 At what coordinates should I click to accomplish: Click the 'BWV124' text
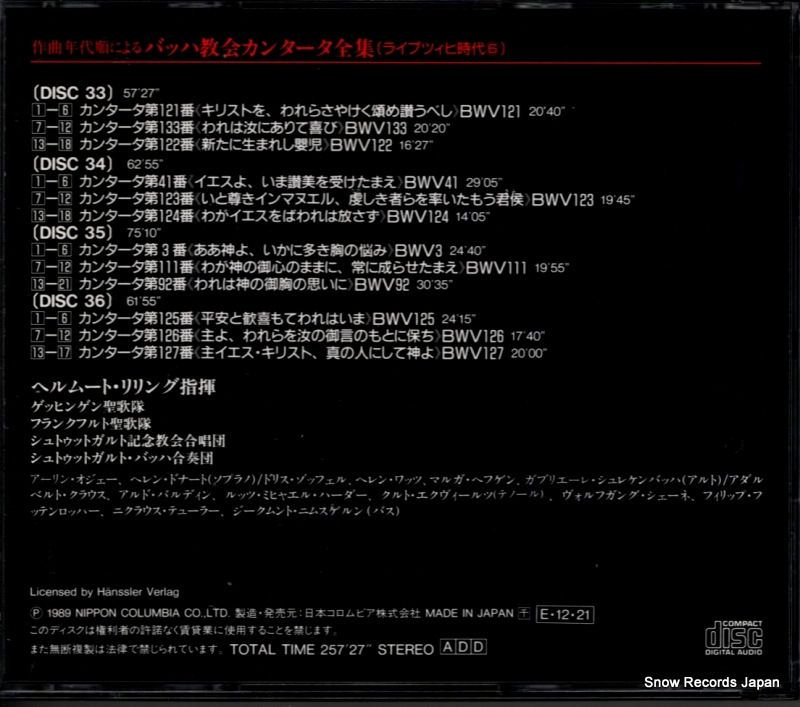pos(417,216)
